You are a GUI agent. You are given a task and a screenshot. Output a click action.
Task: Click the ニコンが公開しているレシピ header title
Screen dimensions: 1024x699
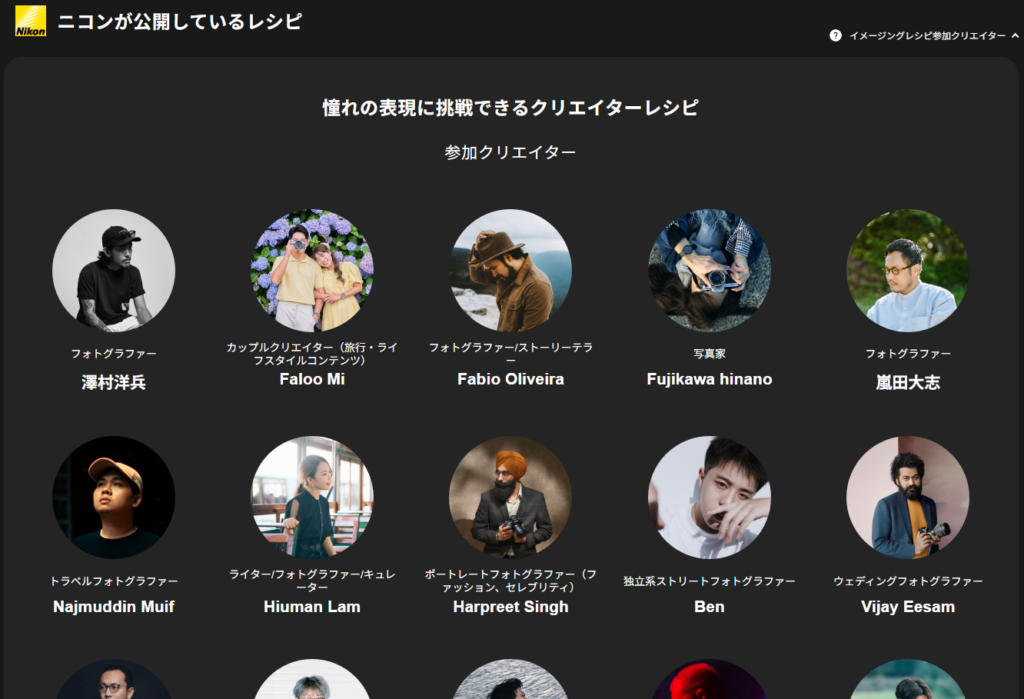pyautogui.click(x=180, y=21)
